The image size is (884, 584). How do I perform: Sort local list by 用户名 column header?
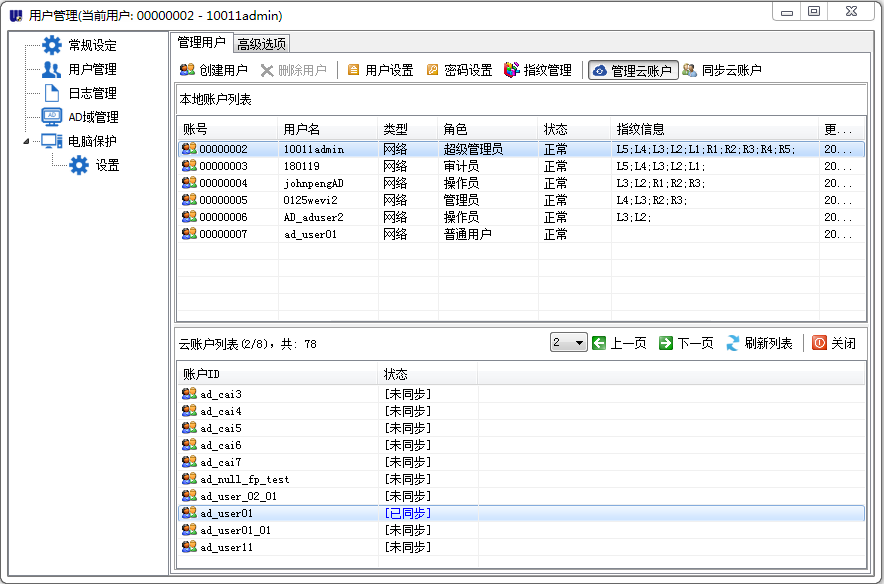coord(328,129)
